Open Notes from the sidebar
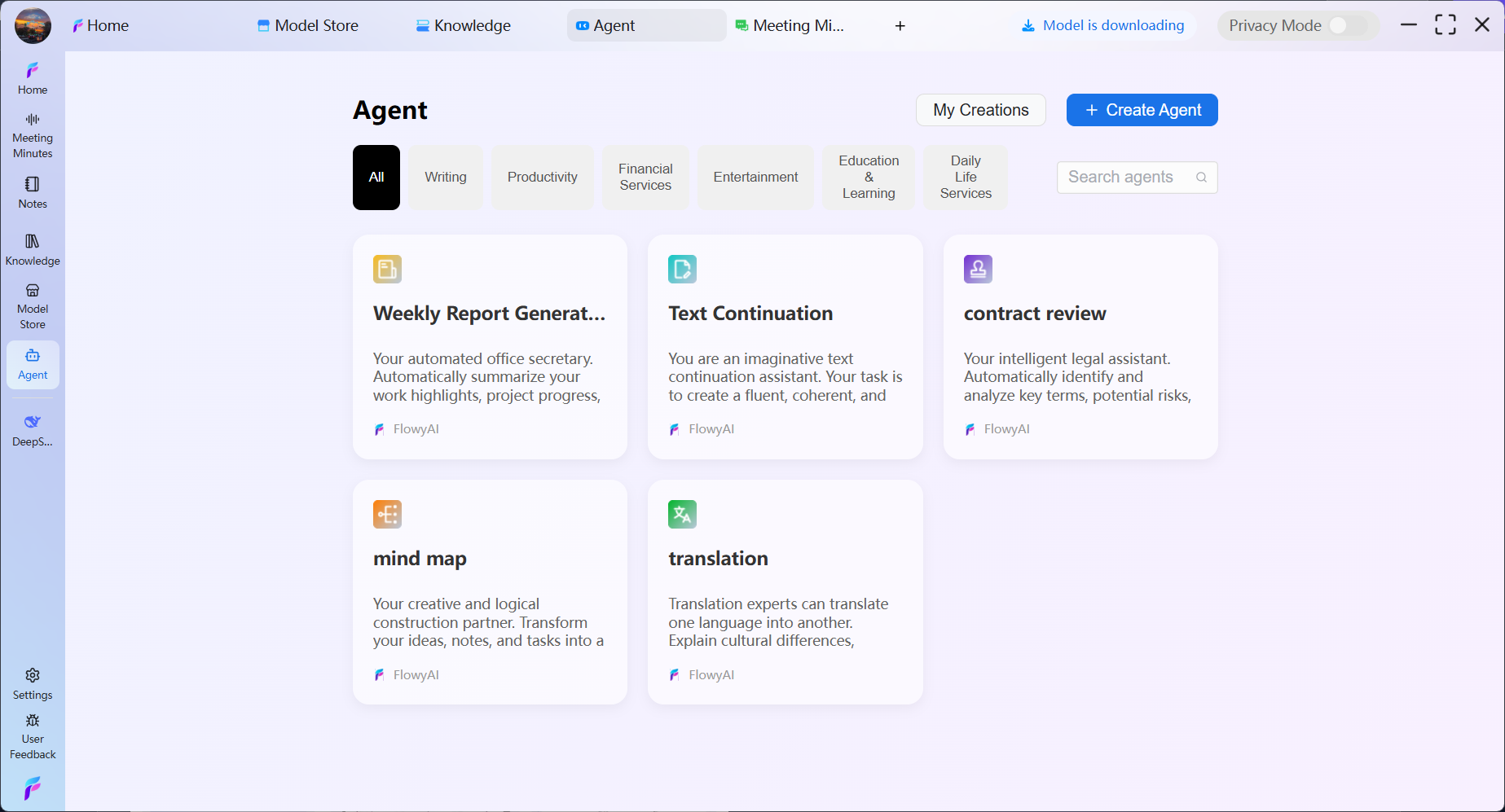Image resolution: width=1505 pixels, height=812 pixels. tap(33, 193)
